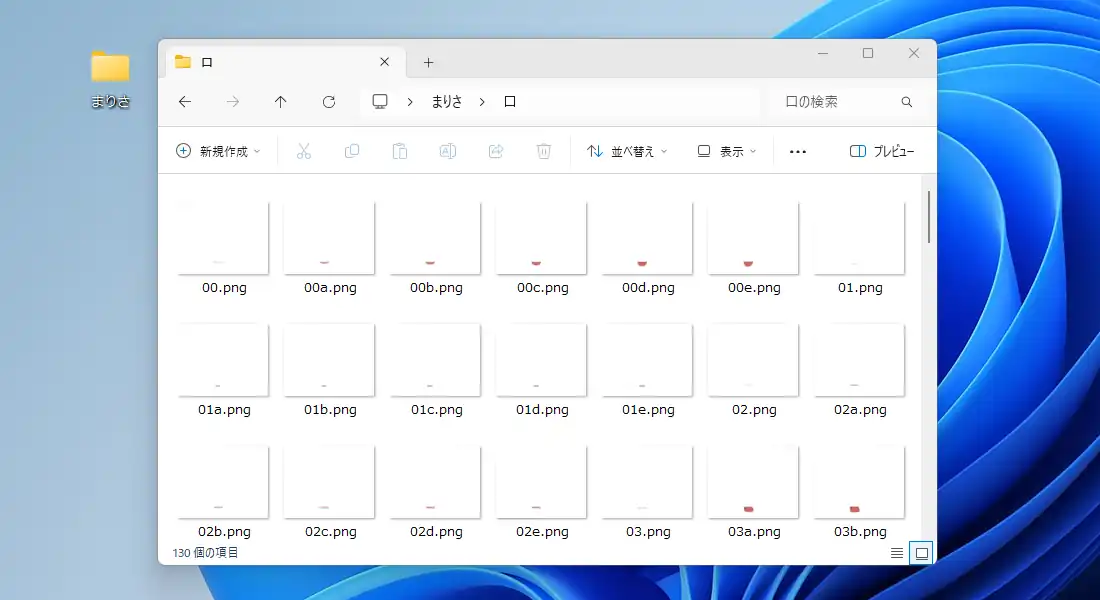
Task: Click the Rename icon in toolbar
Action: [448, 151]
